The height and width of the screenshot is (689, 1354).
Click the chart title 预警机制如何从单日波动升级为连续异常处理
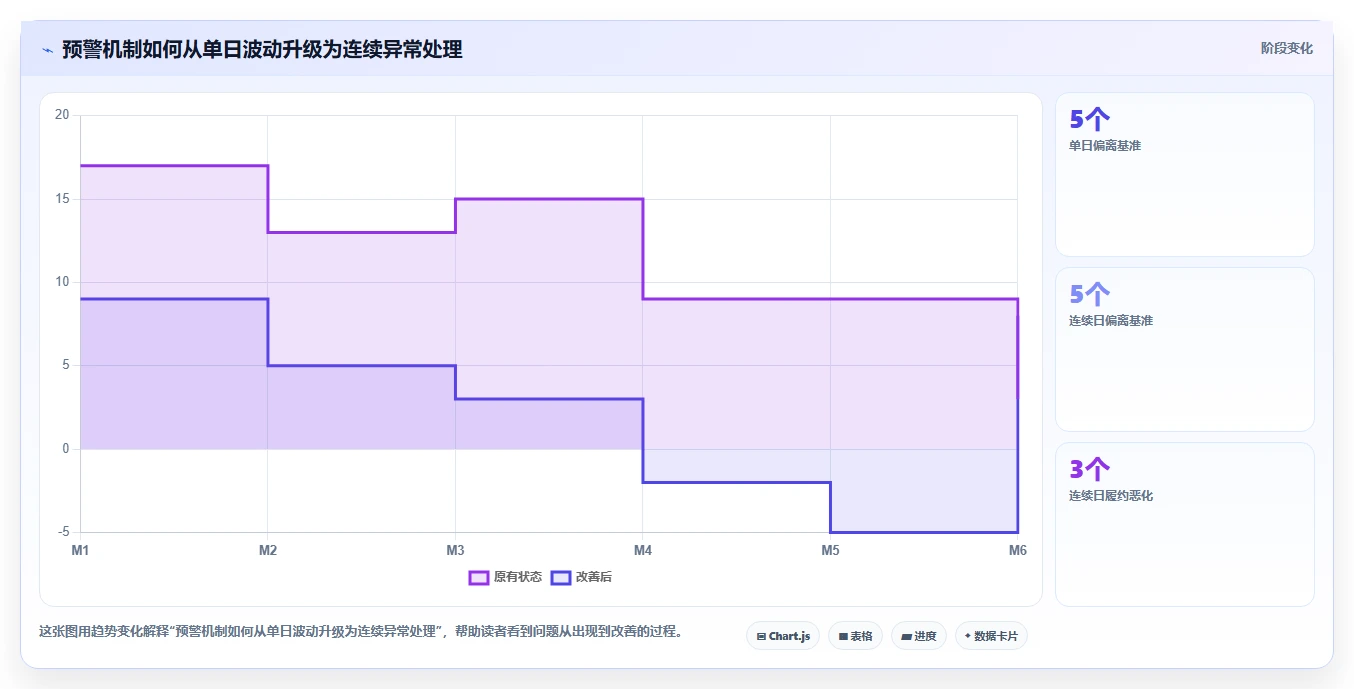coord(262,49)
